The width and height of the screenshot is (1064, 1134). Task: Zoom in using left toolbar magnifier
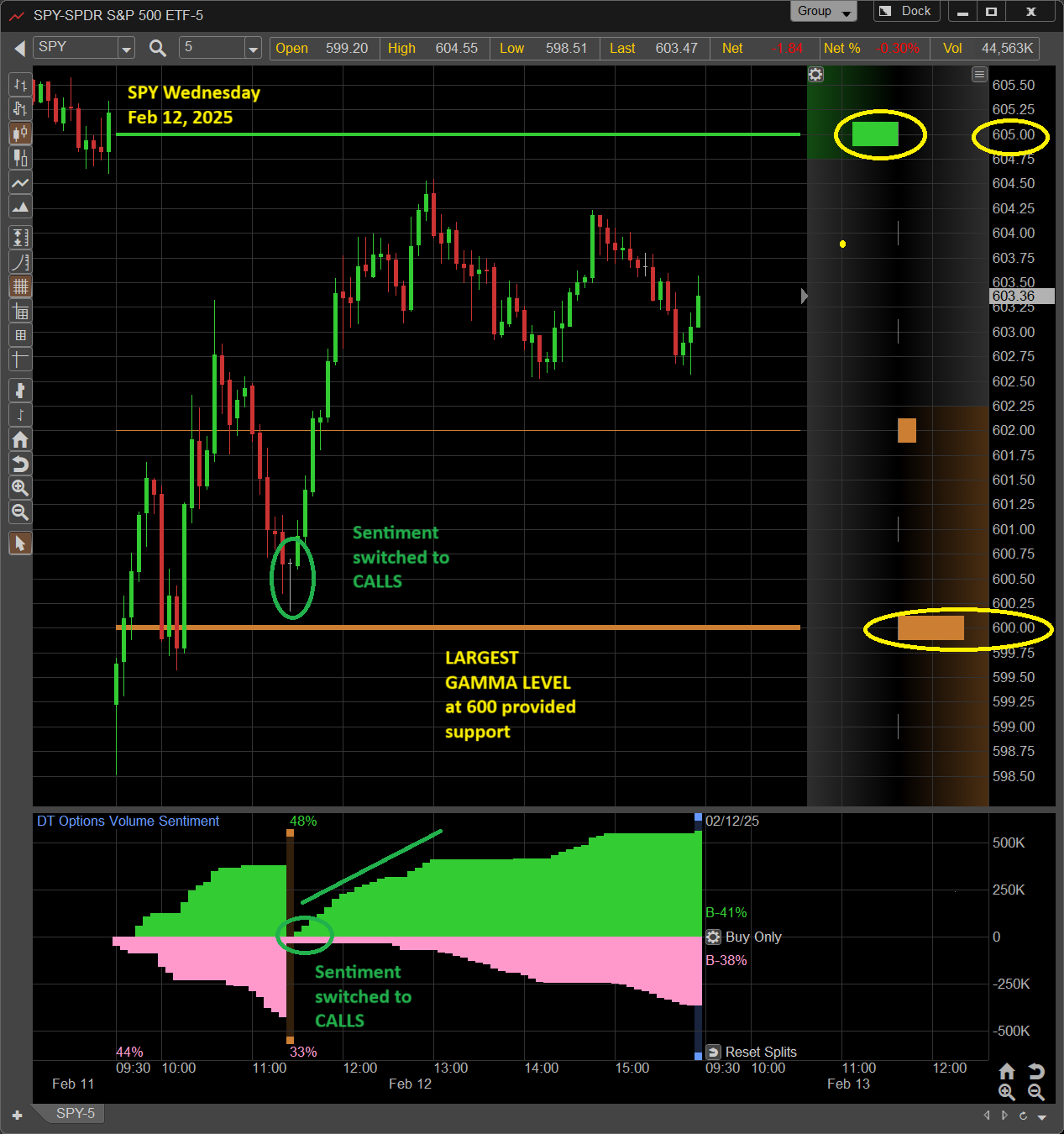20,488
